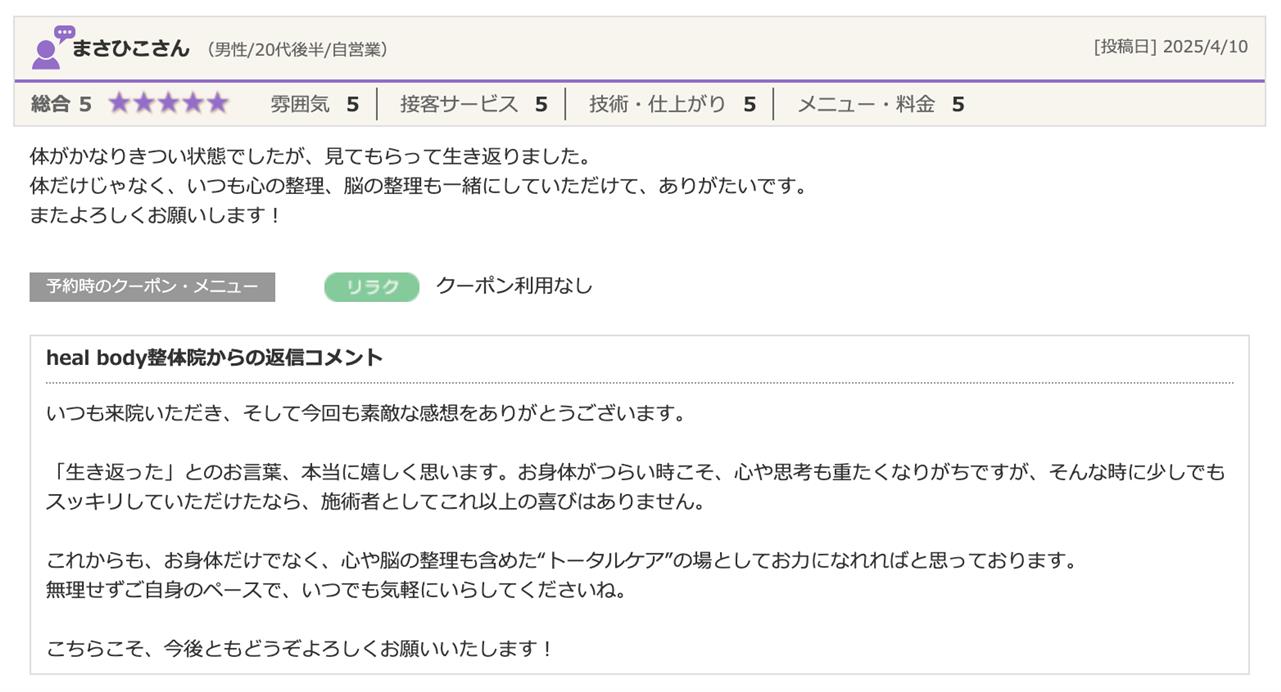Click the 総合 5 overall score
The width and height of the screenshot is (1281, 692).
pos(61,104)
